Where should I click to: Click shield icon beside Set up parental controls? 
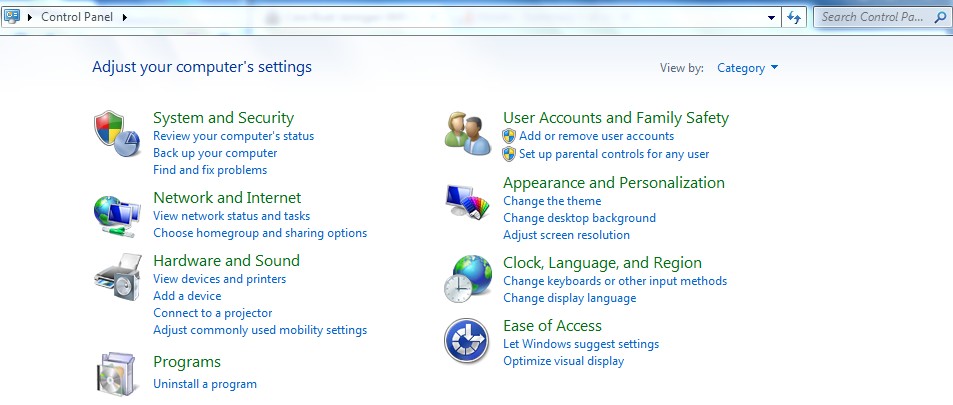(509, 154)
